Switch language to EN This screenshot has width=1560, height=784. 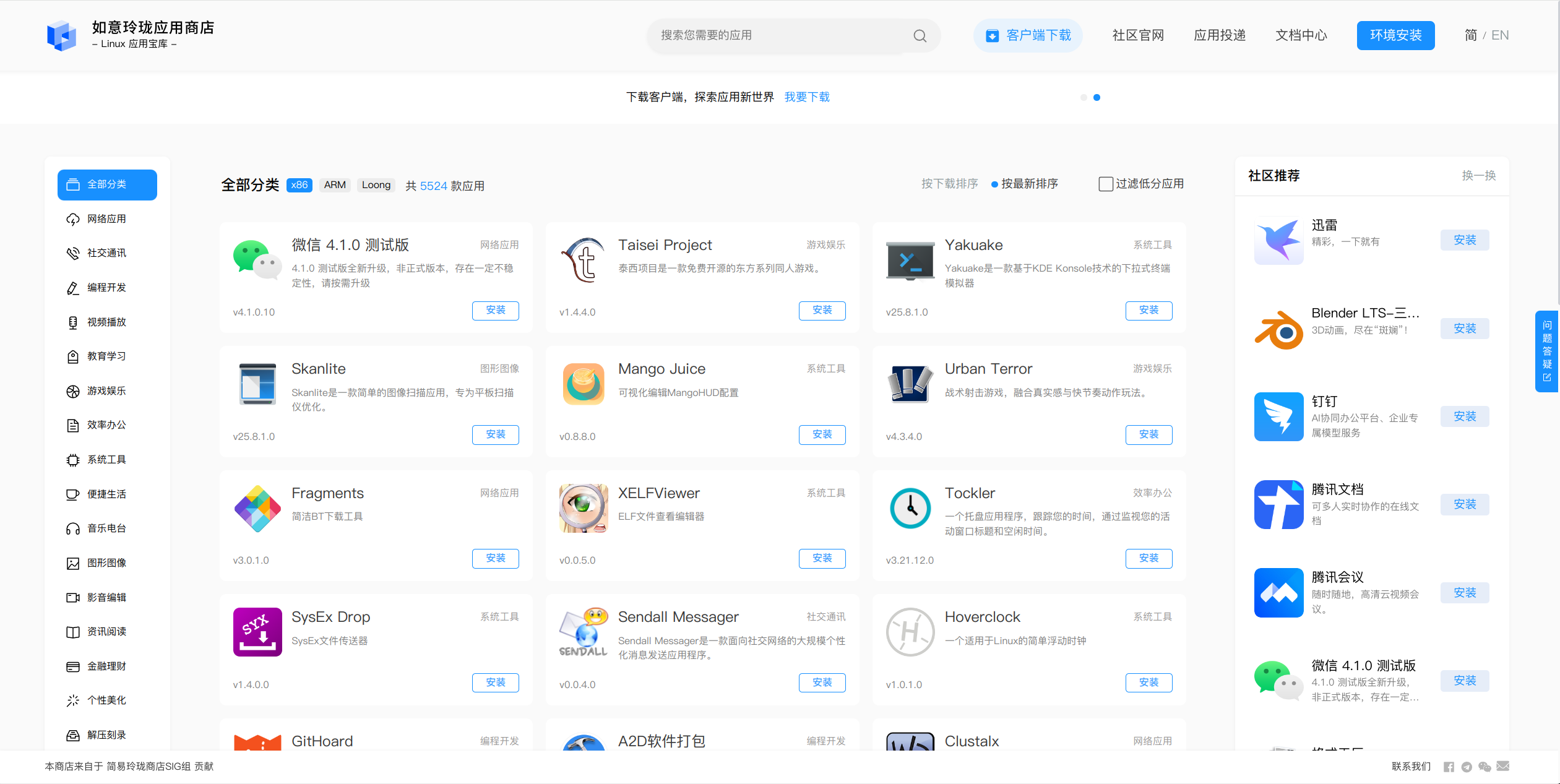[1500, 35]
